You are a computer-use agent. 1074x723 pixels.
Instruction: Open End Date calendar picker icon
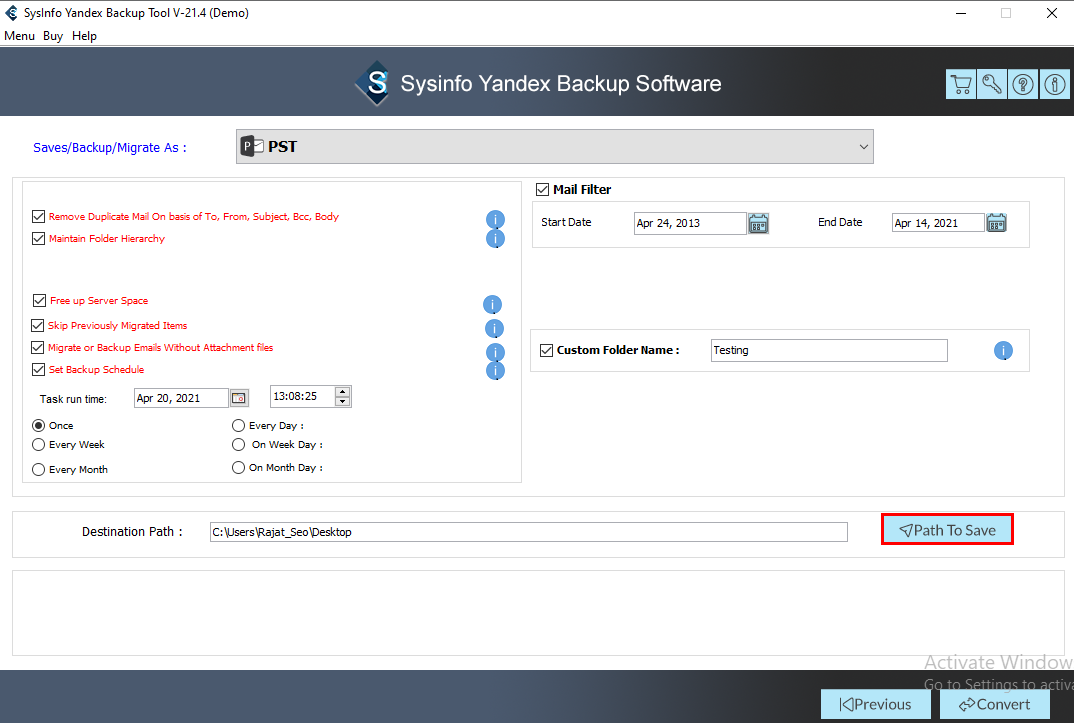(x=996, y=223)
